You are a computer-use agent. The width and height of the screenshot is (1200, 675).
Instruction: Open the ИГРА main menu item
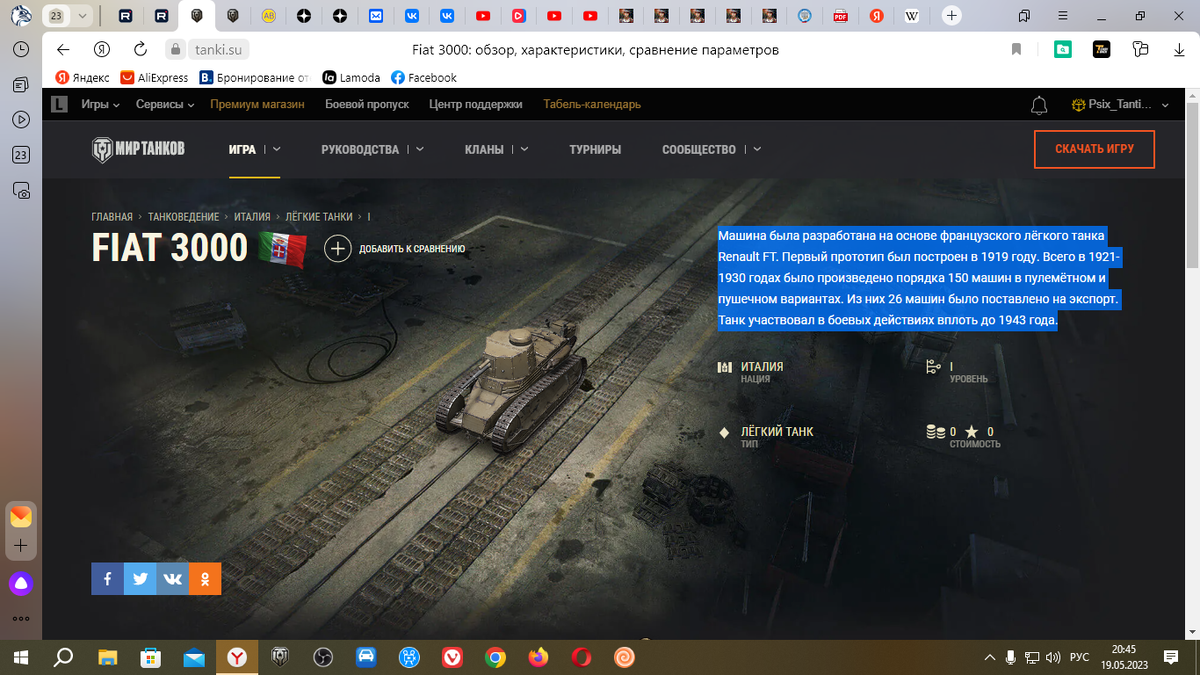coord(242,149)
